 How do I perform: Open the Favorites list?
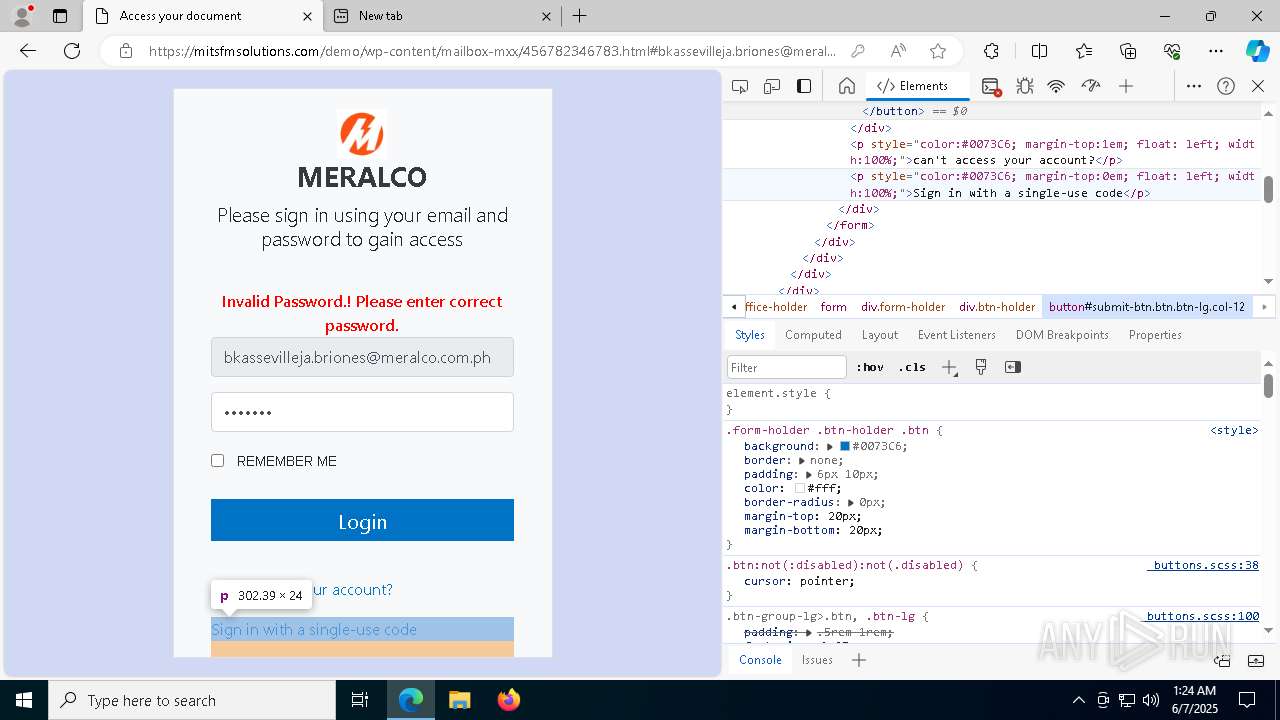[x=1084, y=51]
